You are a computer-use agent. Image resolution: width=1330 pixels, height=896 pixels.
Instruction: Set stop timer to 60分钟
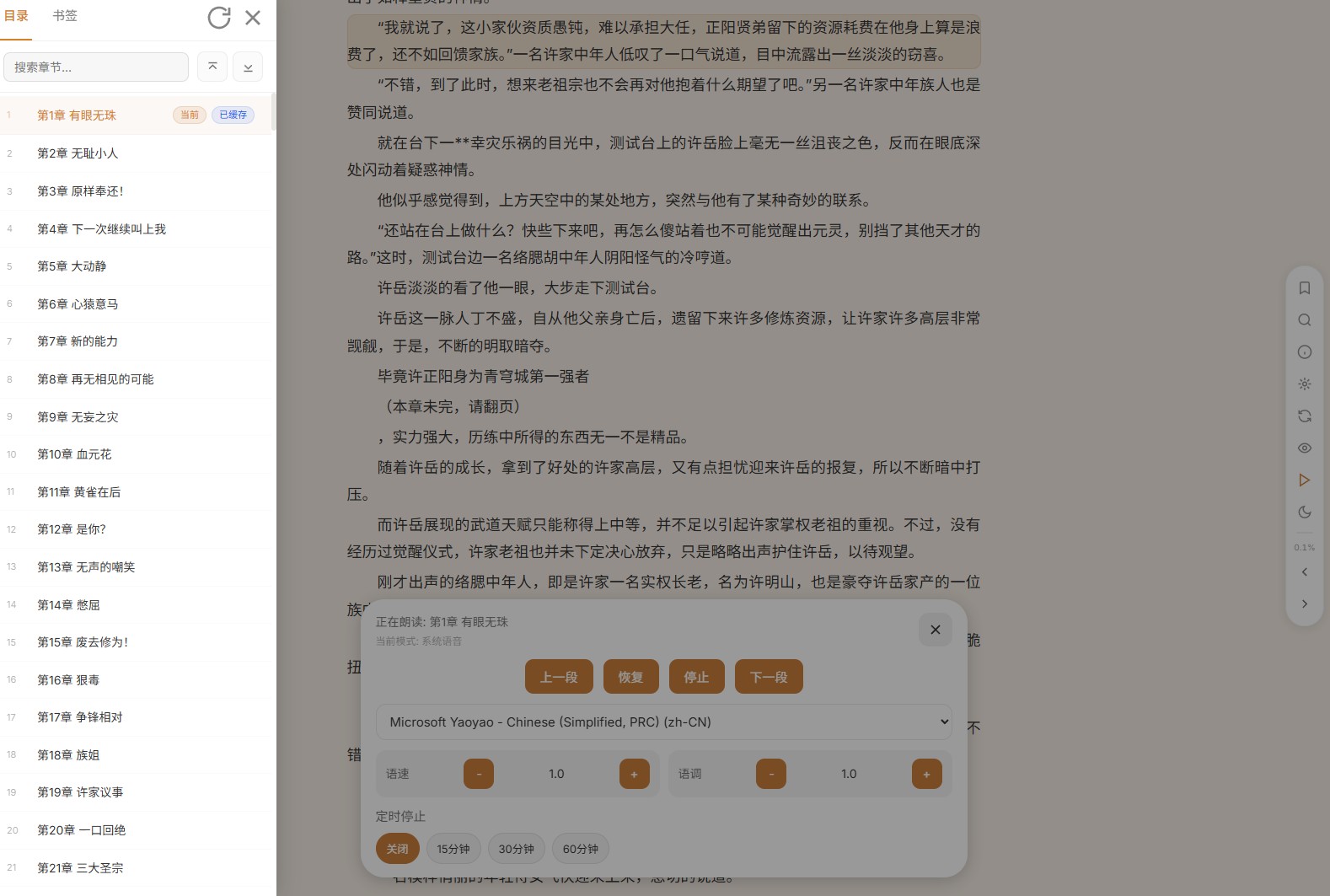(x=581, y=849)
